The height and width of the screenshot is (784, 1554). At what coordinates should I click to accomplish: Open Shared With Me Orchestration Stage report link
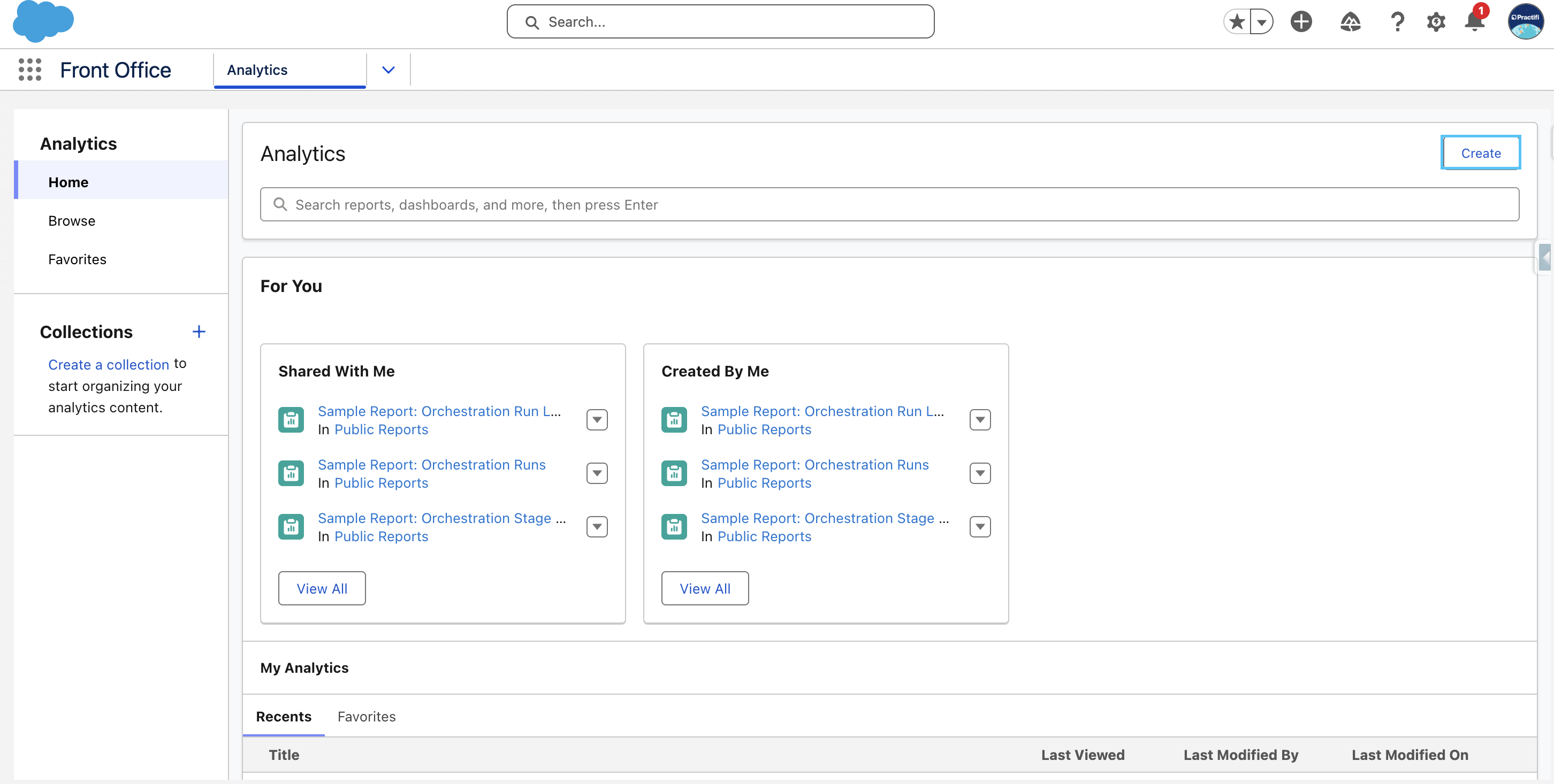(x=441, y=518)
